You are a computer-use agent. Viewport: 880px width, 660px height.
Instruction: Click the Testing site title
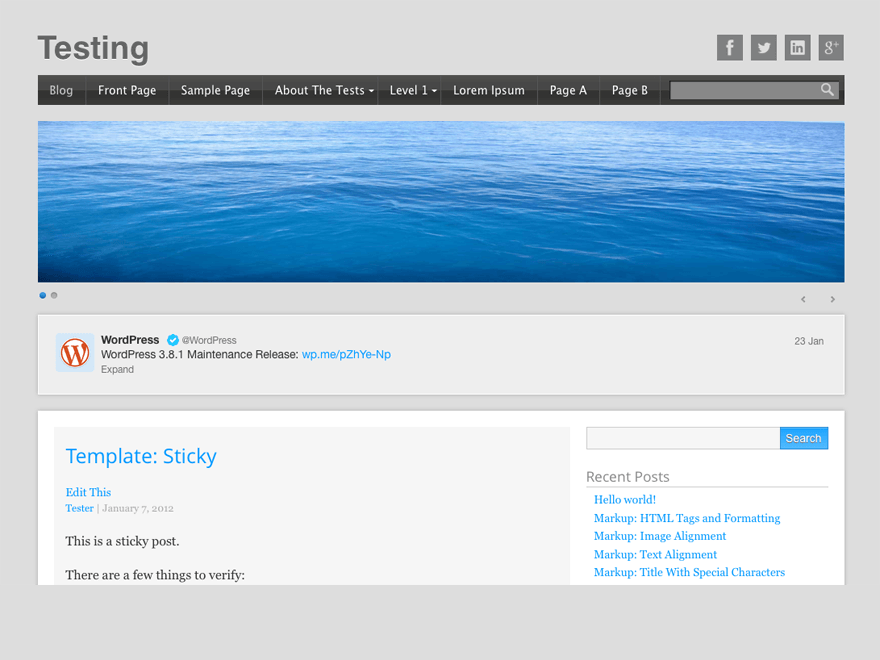pos(93,48)
